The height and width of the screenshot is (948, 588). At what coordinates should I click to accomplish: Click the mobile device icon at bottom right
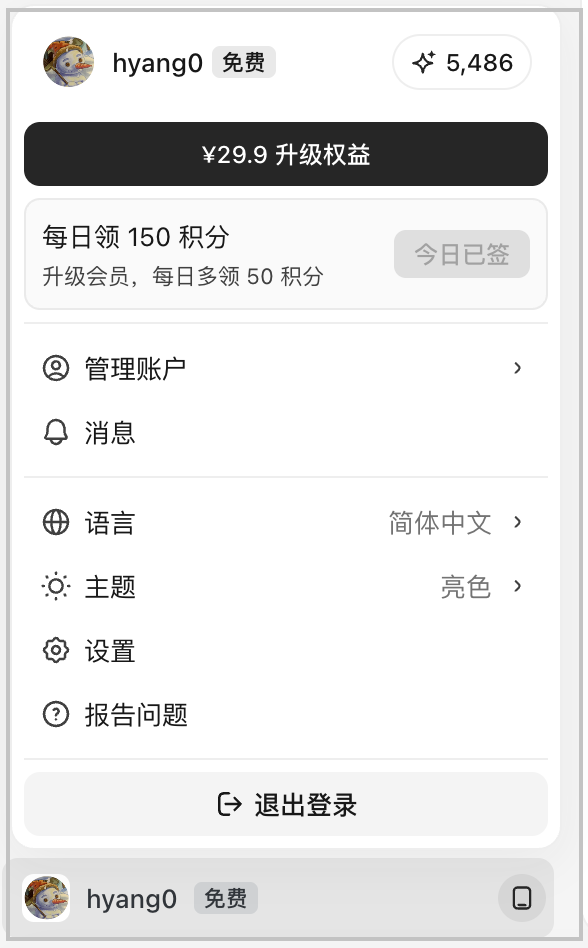coord(522,898)
